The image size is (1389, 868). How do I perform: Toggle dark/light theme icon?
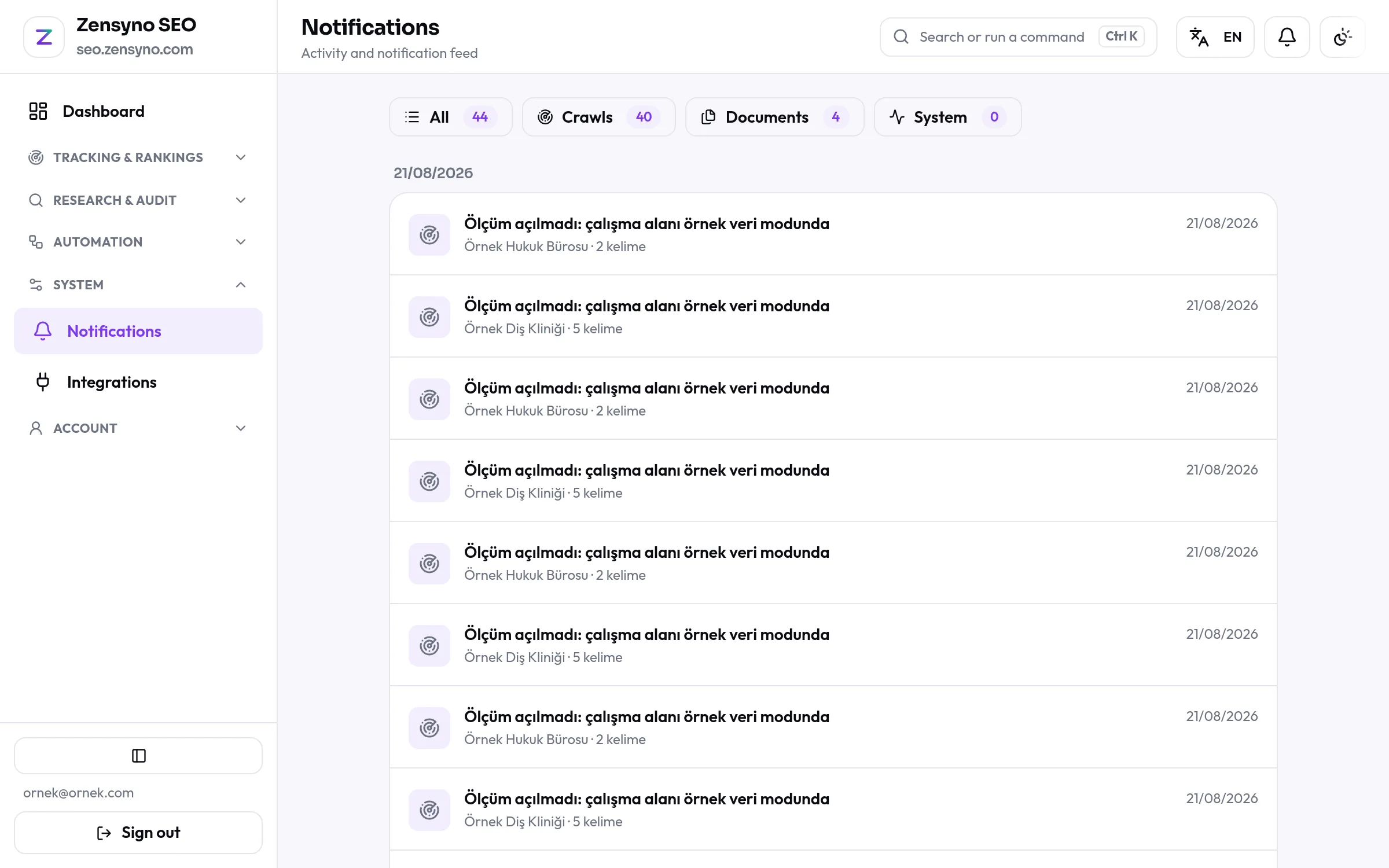[x=1342, y=37]
